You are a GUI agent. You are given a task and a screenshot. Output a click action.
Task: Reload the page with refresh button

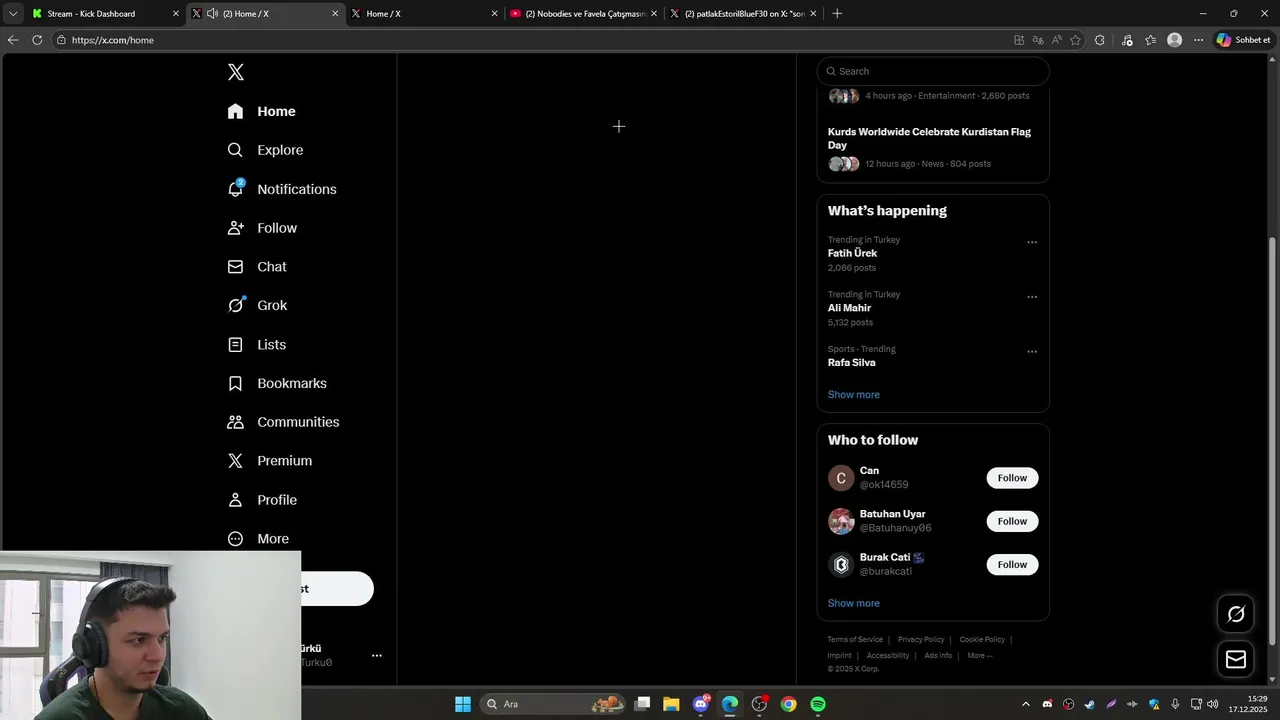37,40
